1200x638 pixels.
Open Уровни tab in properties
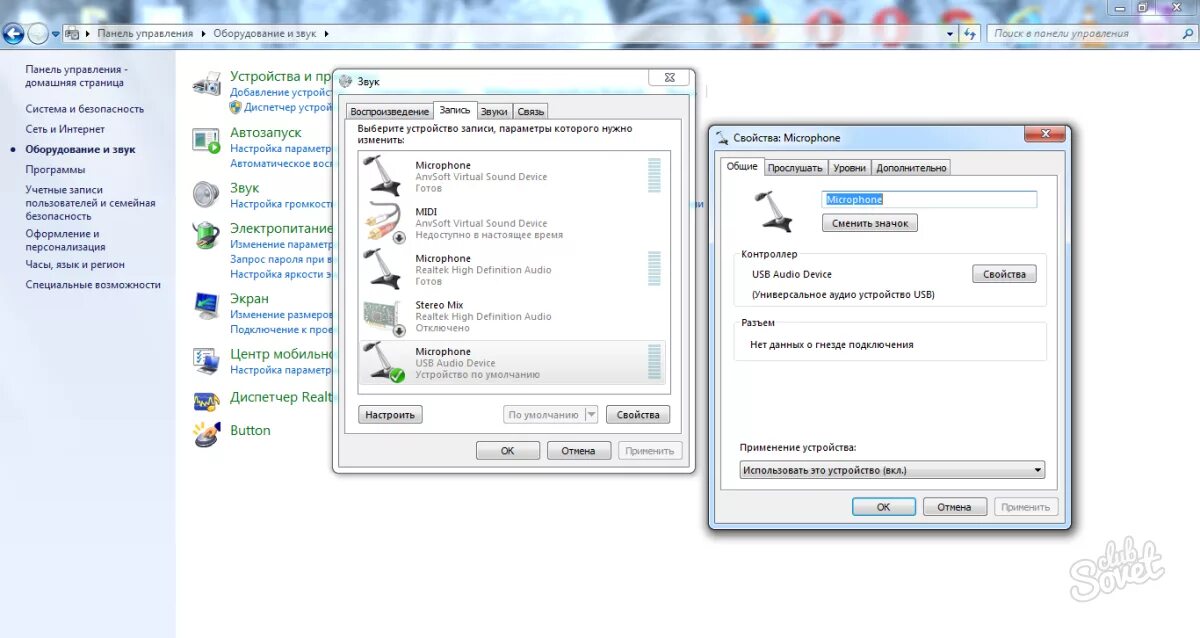(x=849, y=168)
